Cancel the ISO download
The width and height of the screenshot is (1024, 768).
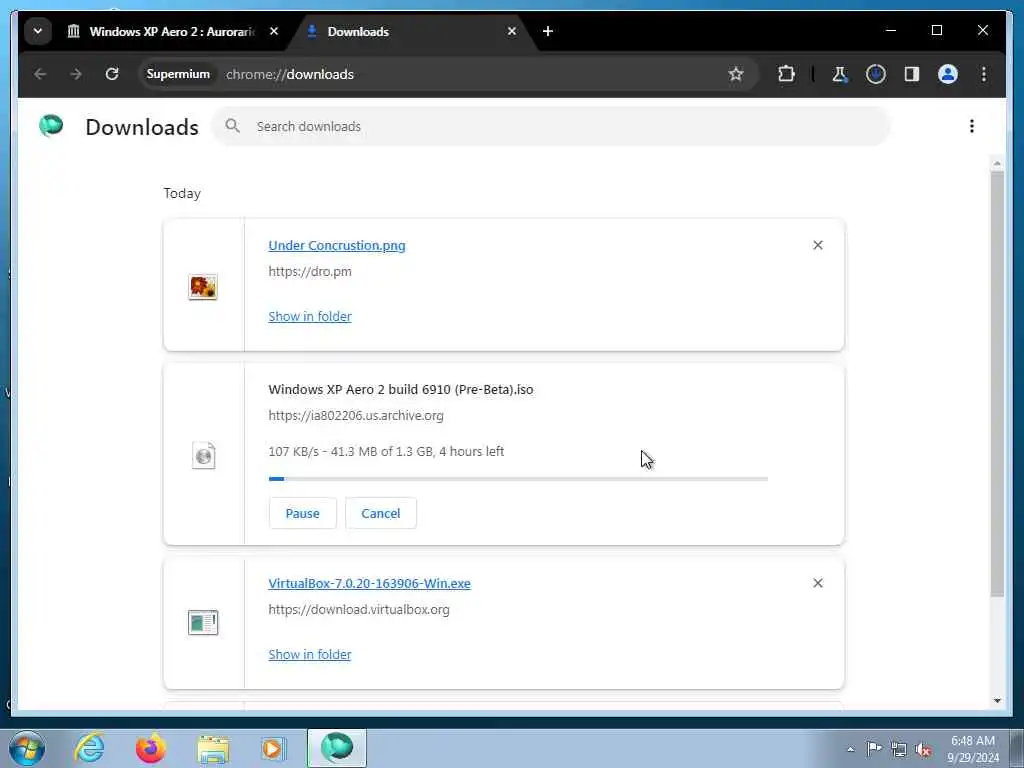[381, 513]
